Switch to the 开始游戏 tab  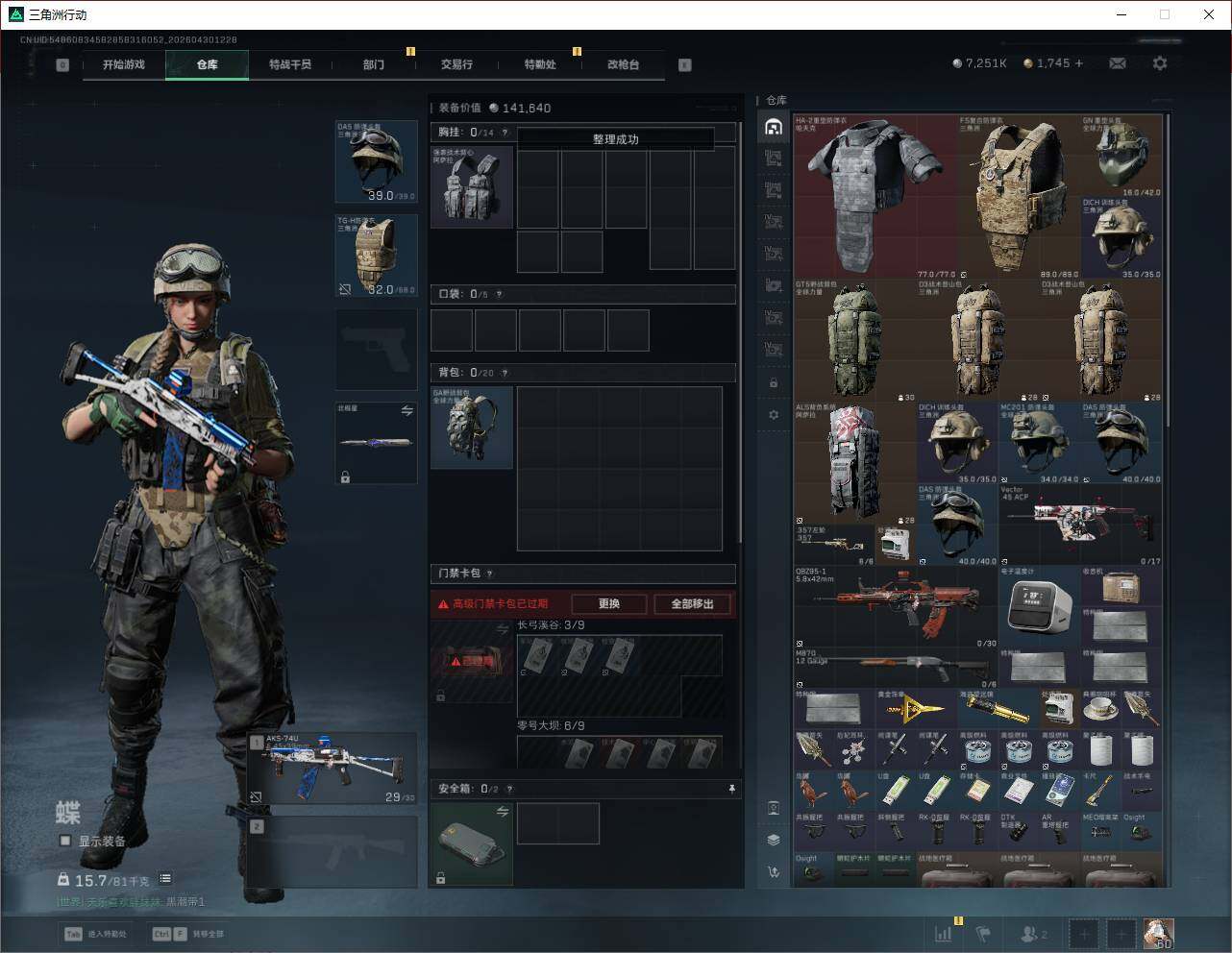point(124,64)
